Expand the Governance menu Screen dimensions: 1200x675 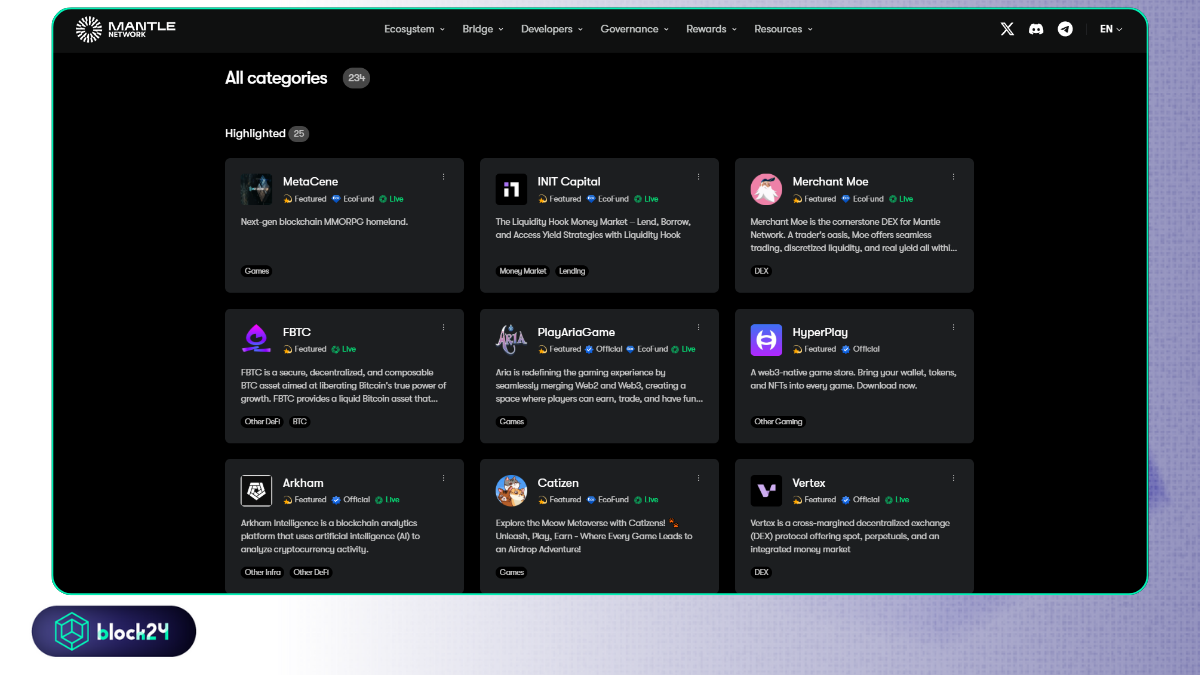635,29
